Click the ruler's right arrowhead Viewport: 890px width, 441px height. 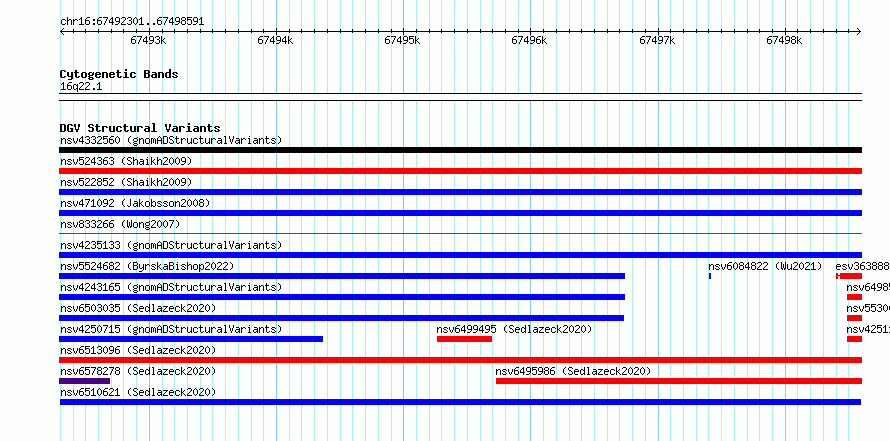[x=859, y=31]
